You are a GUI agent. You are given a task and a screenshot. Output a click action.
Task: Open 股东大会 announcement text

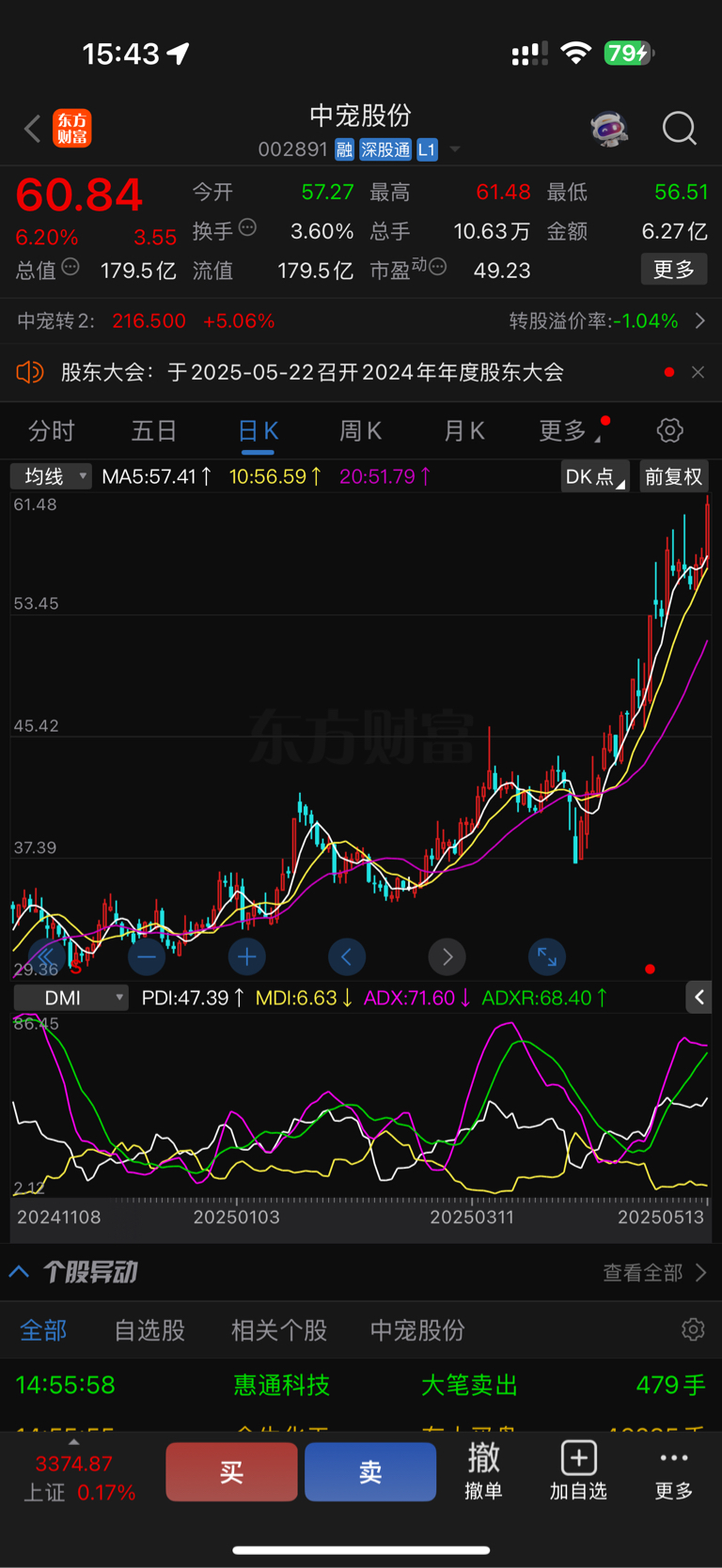click(x=312, y=372)
